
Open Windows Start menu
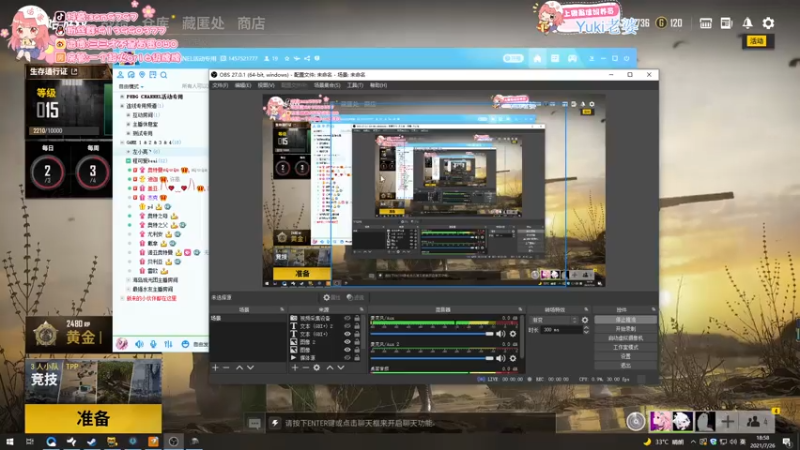[x=9, y=441]
